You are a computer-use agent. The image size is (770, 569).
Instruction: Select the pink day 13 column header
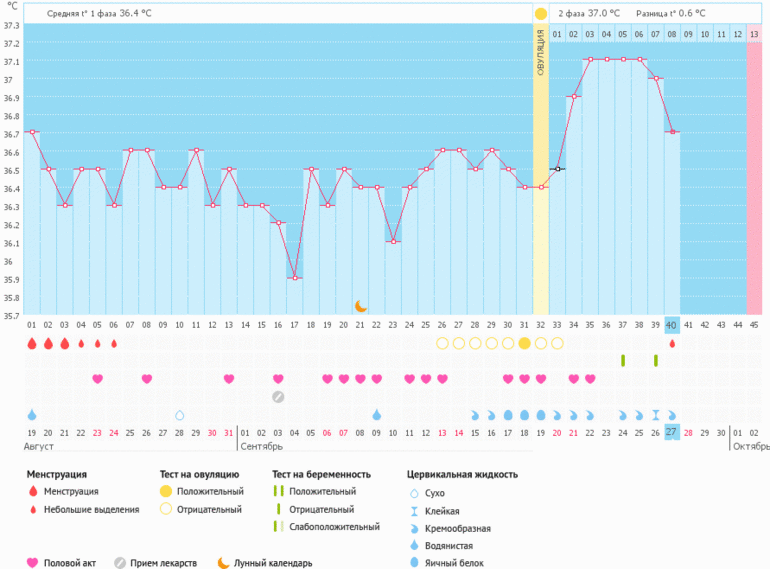tap(754, 34)
